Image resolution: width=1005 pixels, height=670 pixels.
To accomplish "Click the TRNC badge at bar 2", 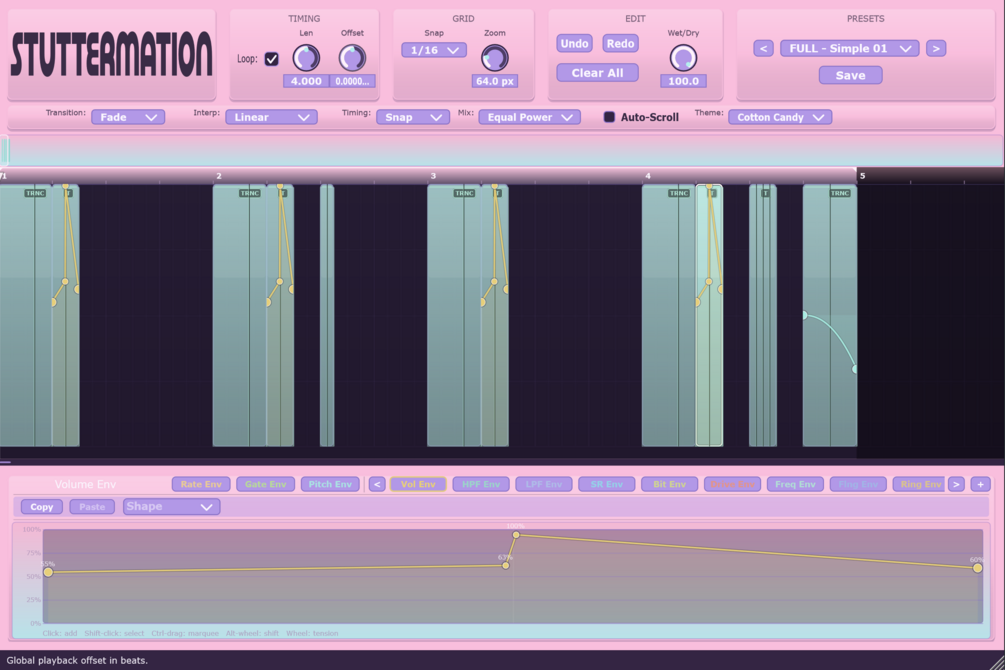I will [249, 193].
